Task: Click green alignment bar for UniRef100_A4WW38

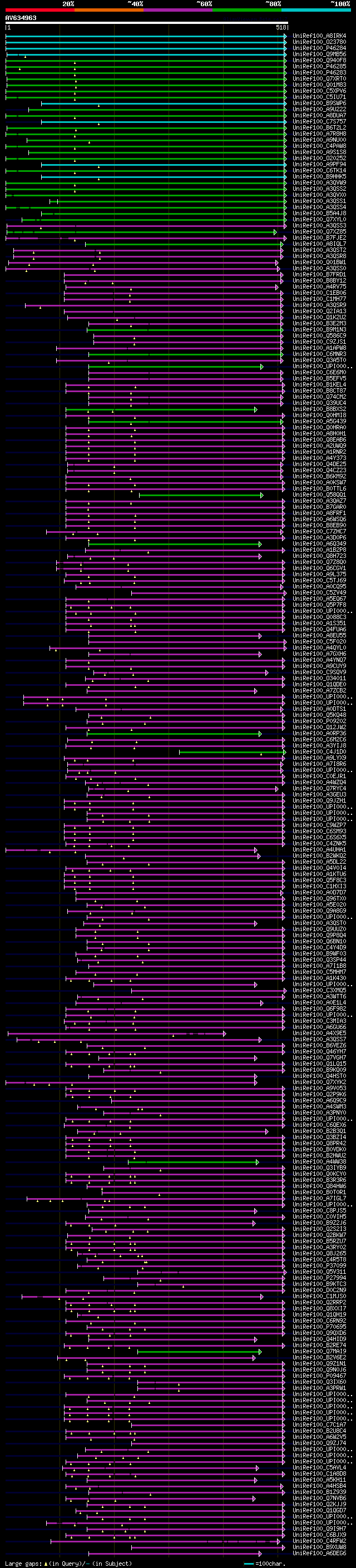Action: [192, 1162]
